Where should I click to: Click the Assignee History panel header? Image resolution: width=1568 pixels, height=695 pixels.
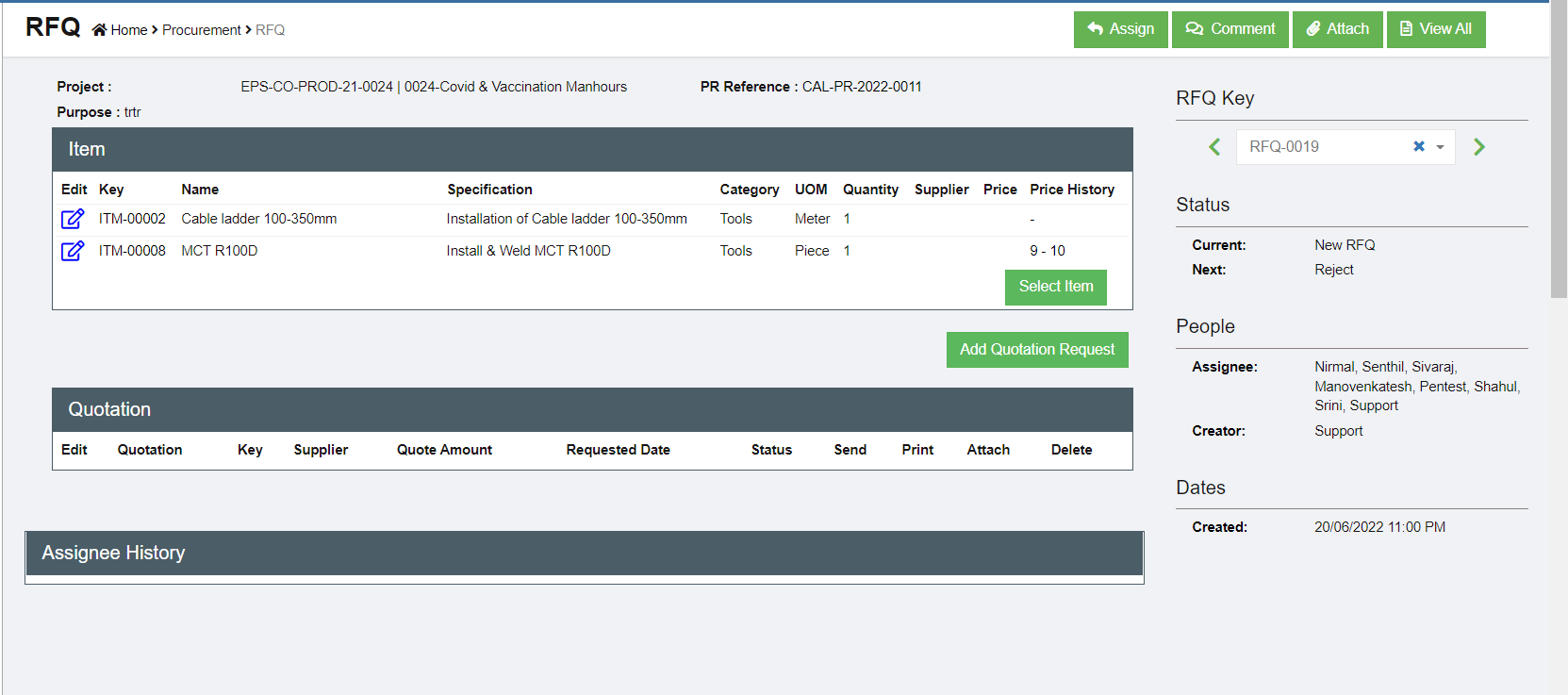pyautogui.click(x=584, y=554)
